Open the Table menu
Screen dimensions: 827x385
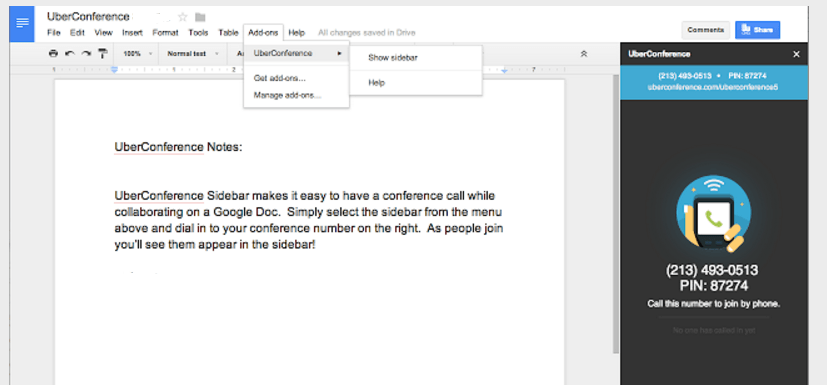pos(228,33)
